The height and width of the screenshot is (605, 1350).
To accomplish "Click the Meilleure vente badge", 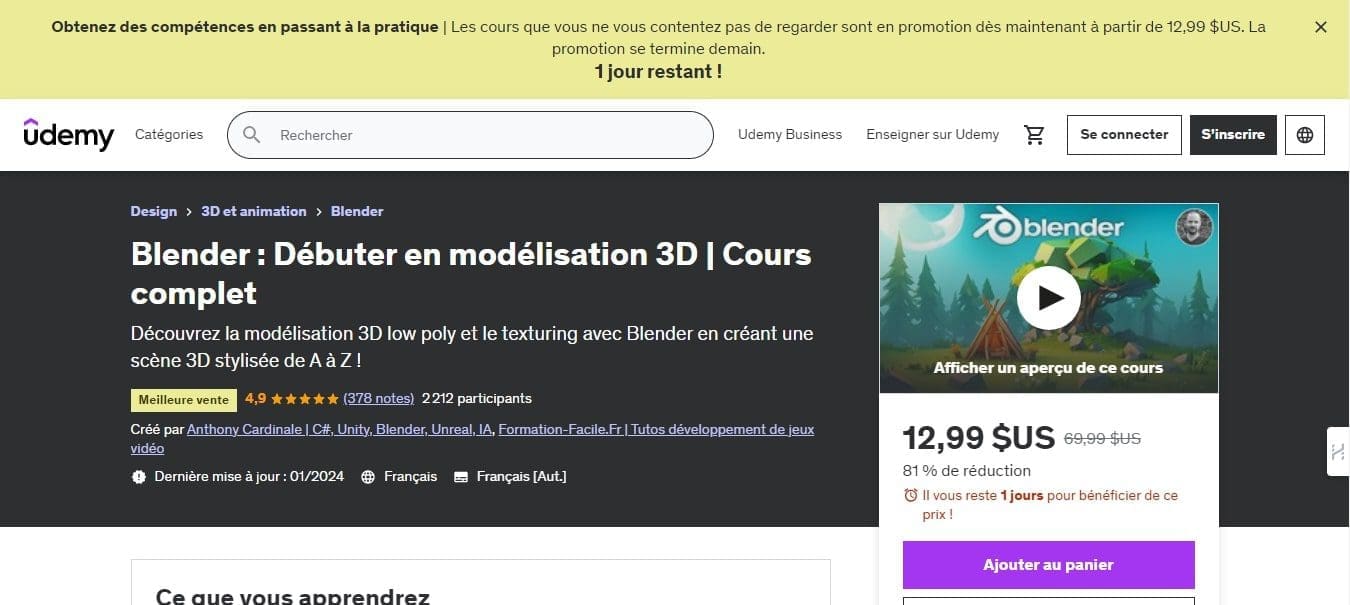I will coord(184,400).
